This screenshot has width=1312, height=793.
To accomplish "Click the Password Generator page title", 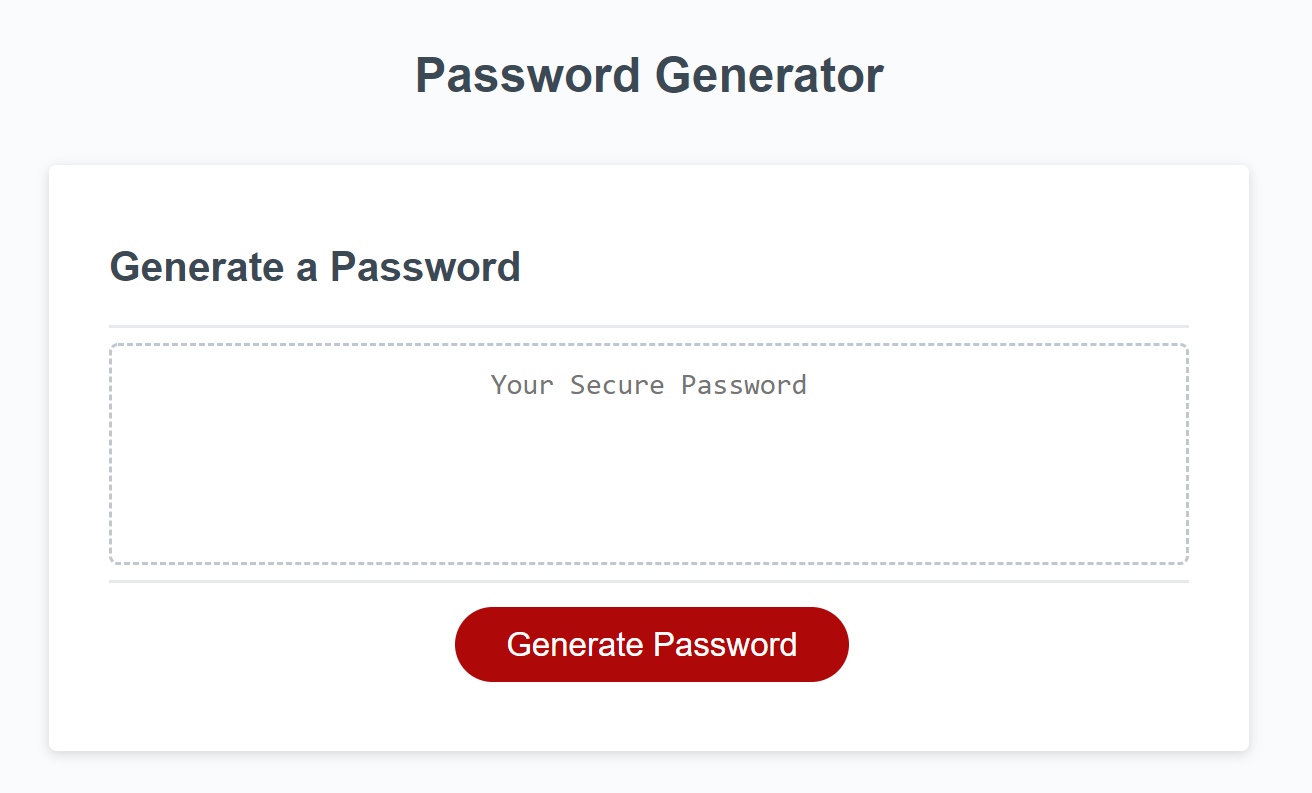I will (648, 74).
